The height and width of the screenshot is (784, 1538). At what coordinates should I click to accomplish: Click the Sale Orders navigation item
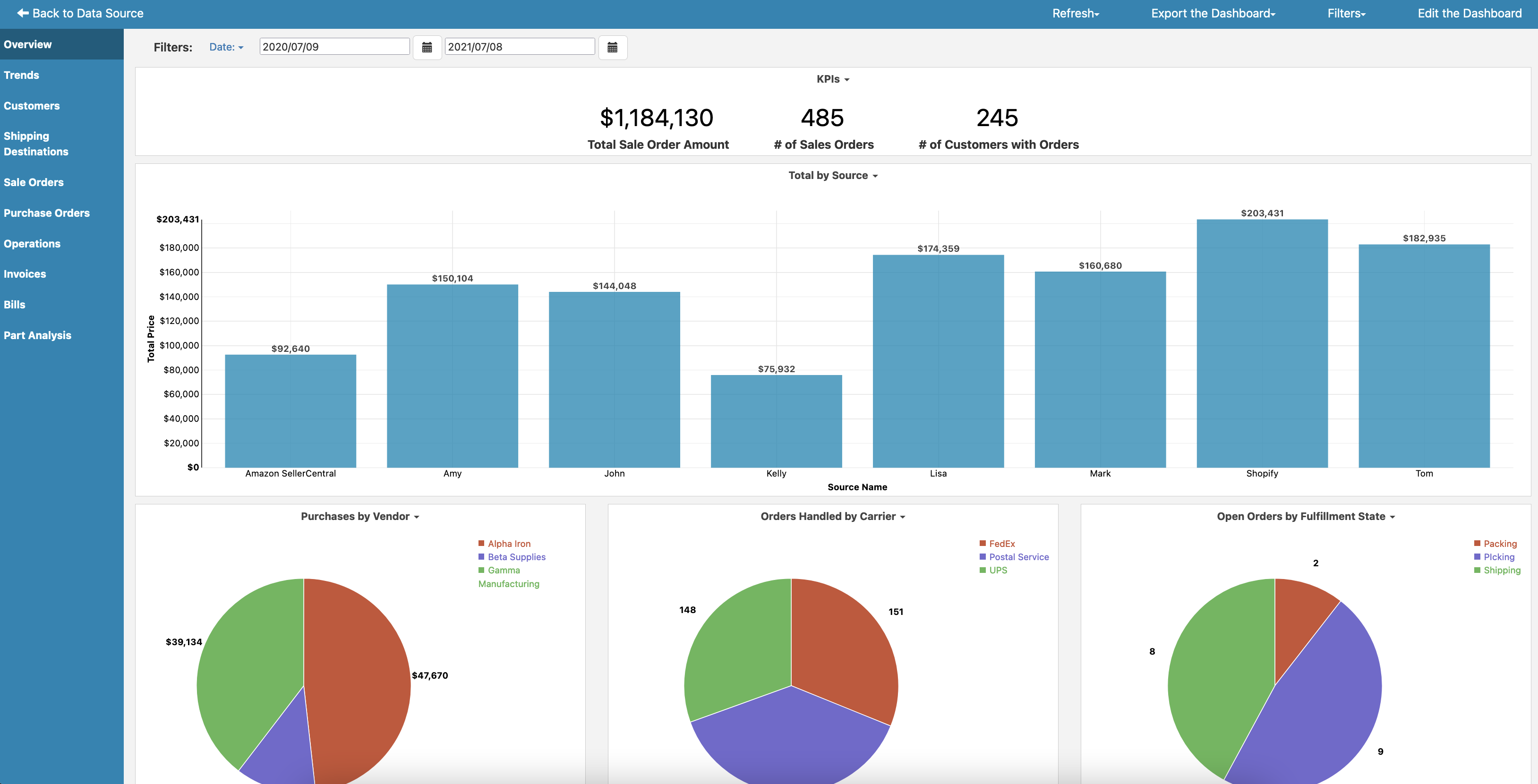(x=34, y=181)
